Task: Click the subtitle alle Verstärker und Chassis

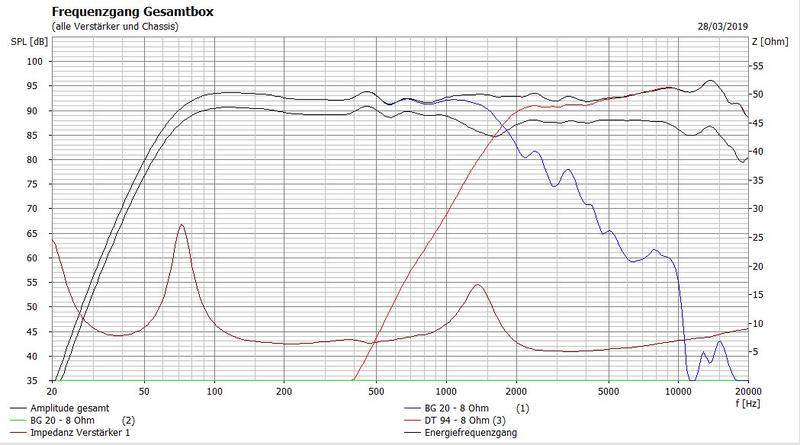Action: pos(115,27)
